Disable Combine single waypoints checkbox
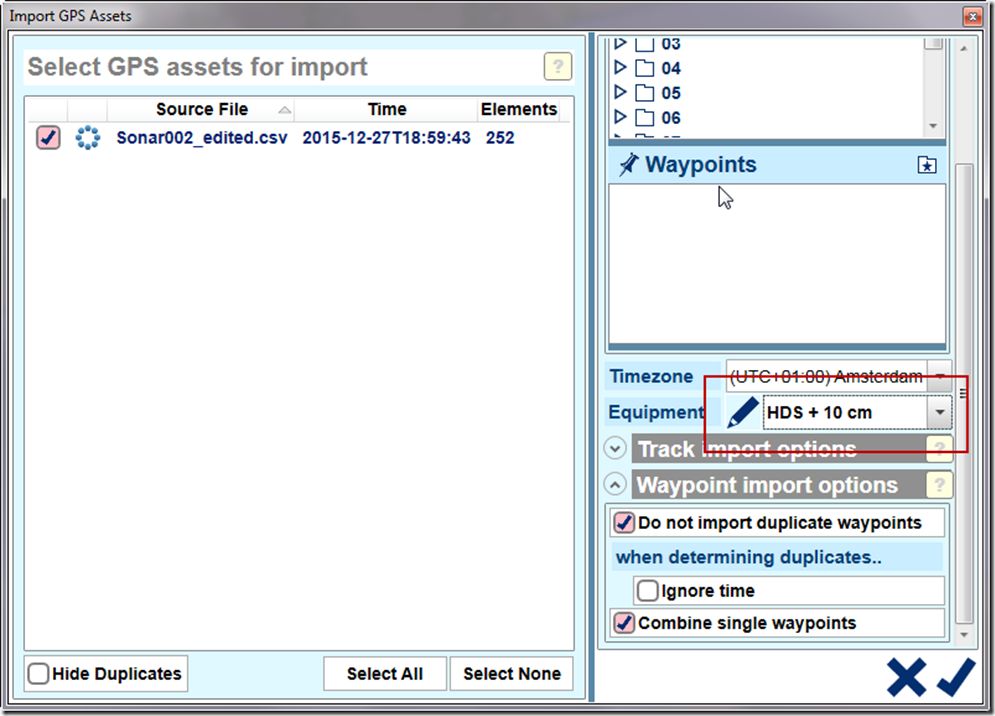995x716 pixels. point(625,623)
